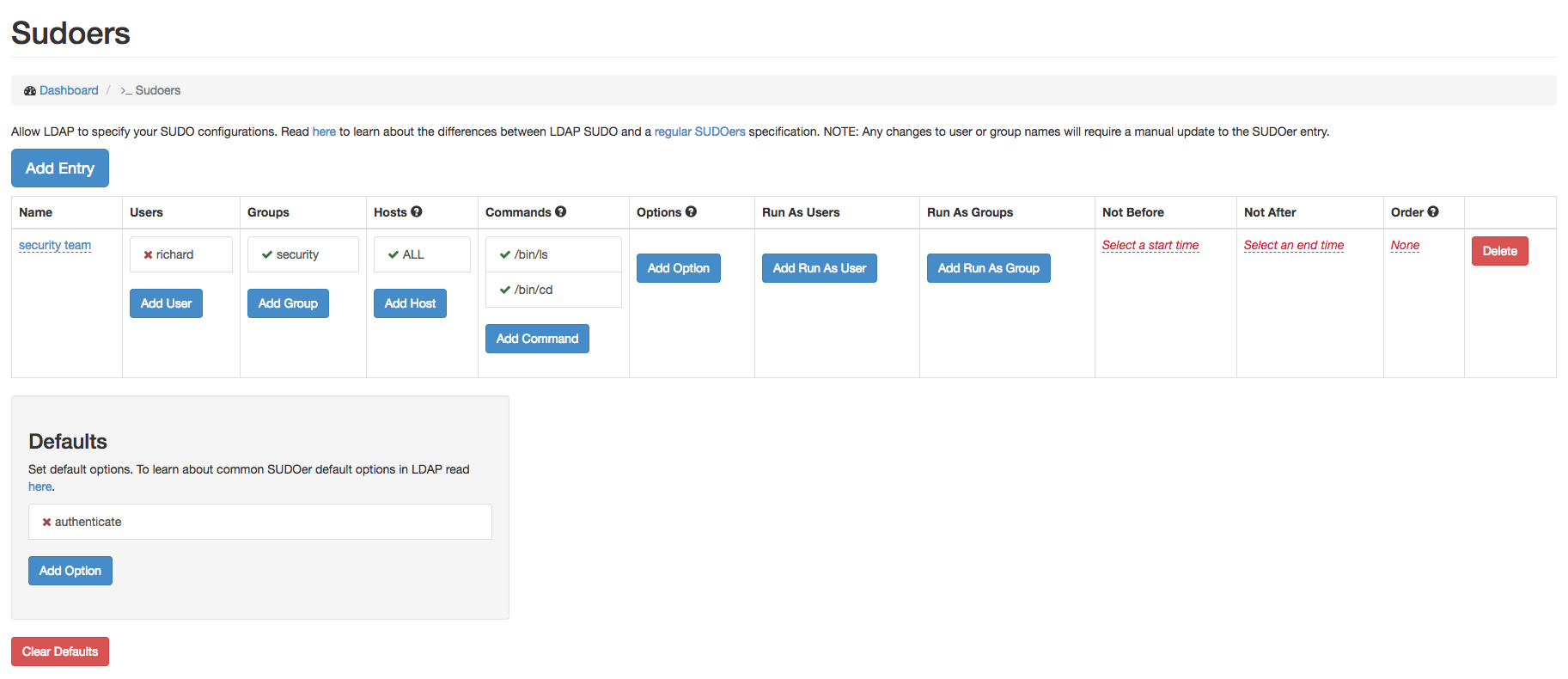Click the red X icon beside richard
Image resolution: width=1568 pixels, height=679 pixels.
tap(148, 255)
